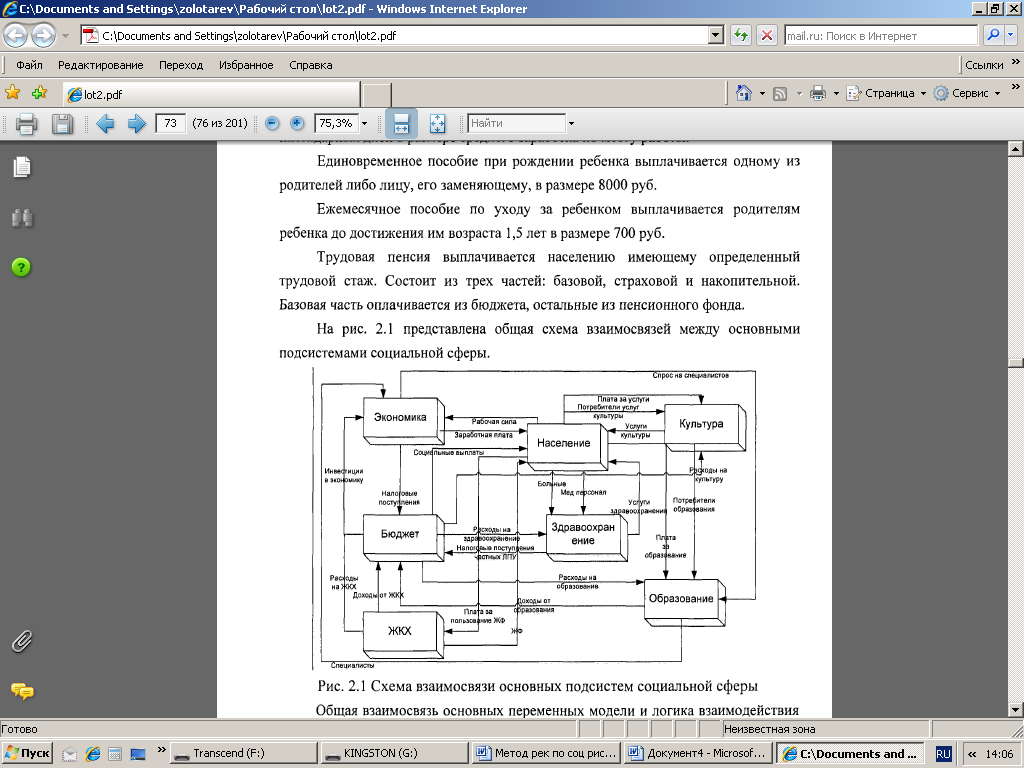Click the Найти find text field

[x=517, y=123]
